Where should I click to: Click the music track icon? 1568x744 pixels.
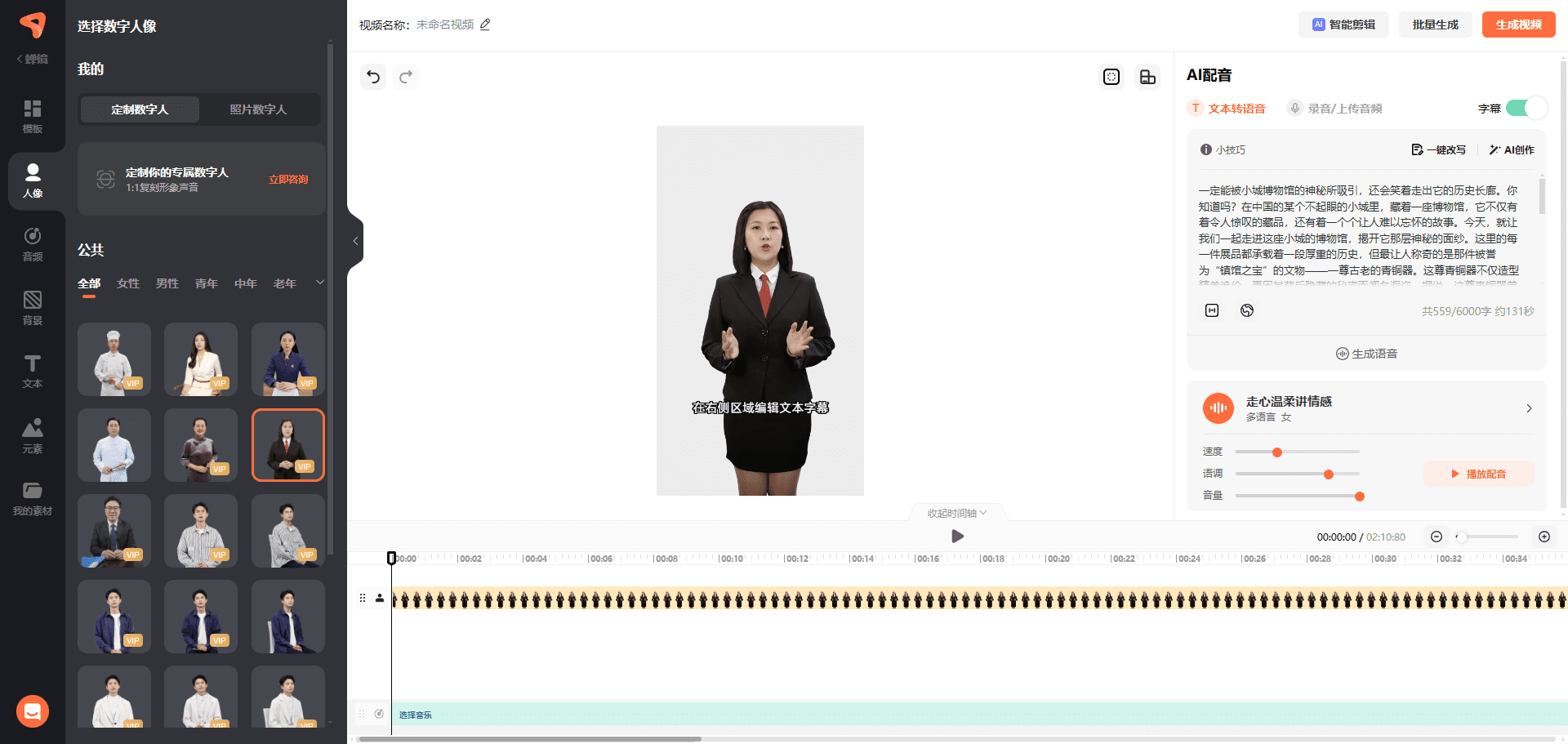coord(379,714)
